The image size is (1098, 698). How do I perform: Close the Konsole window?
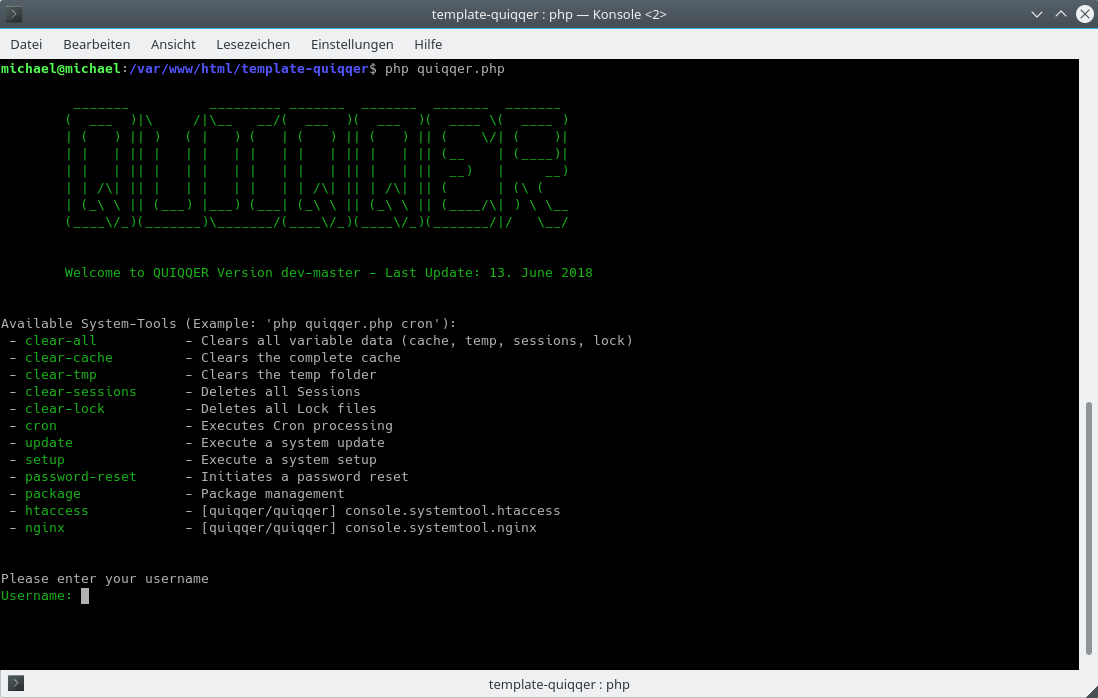point(1083,14)
